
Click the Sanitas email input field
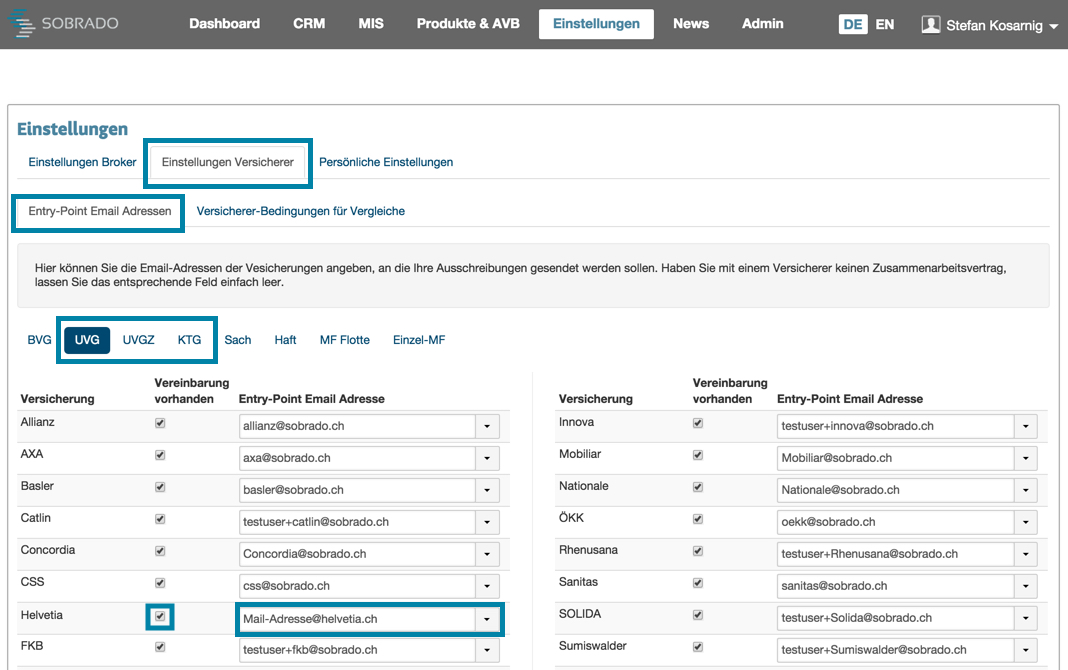(895, 586)
